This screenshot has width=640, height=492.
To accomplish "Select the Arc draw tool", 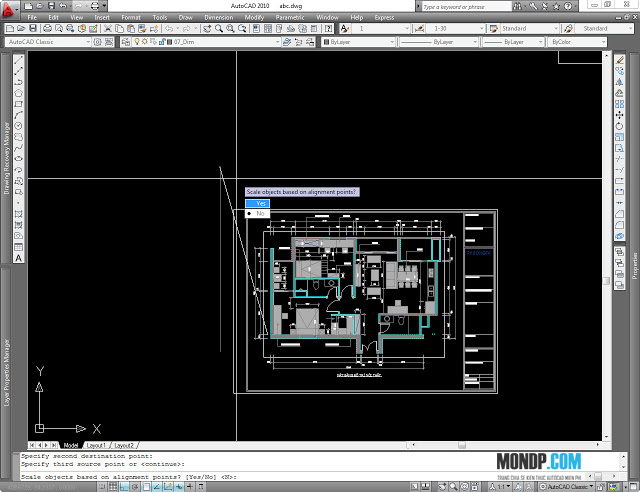I will 18,115.
